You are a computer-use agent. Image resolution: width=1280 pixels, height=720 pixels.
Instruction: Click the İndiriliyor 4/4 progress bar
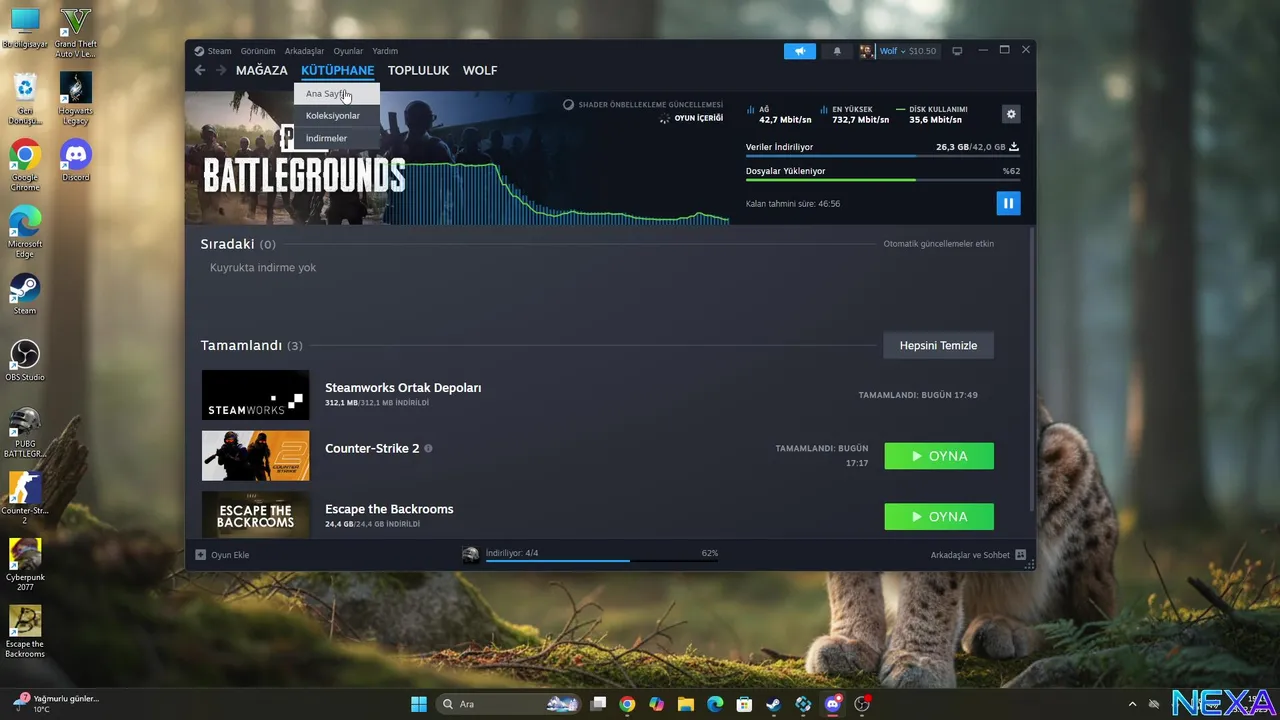[602, 560]
